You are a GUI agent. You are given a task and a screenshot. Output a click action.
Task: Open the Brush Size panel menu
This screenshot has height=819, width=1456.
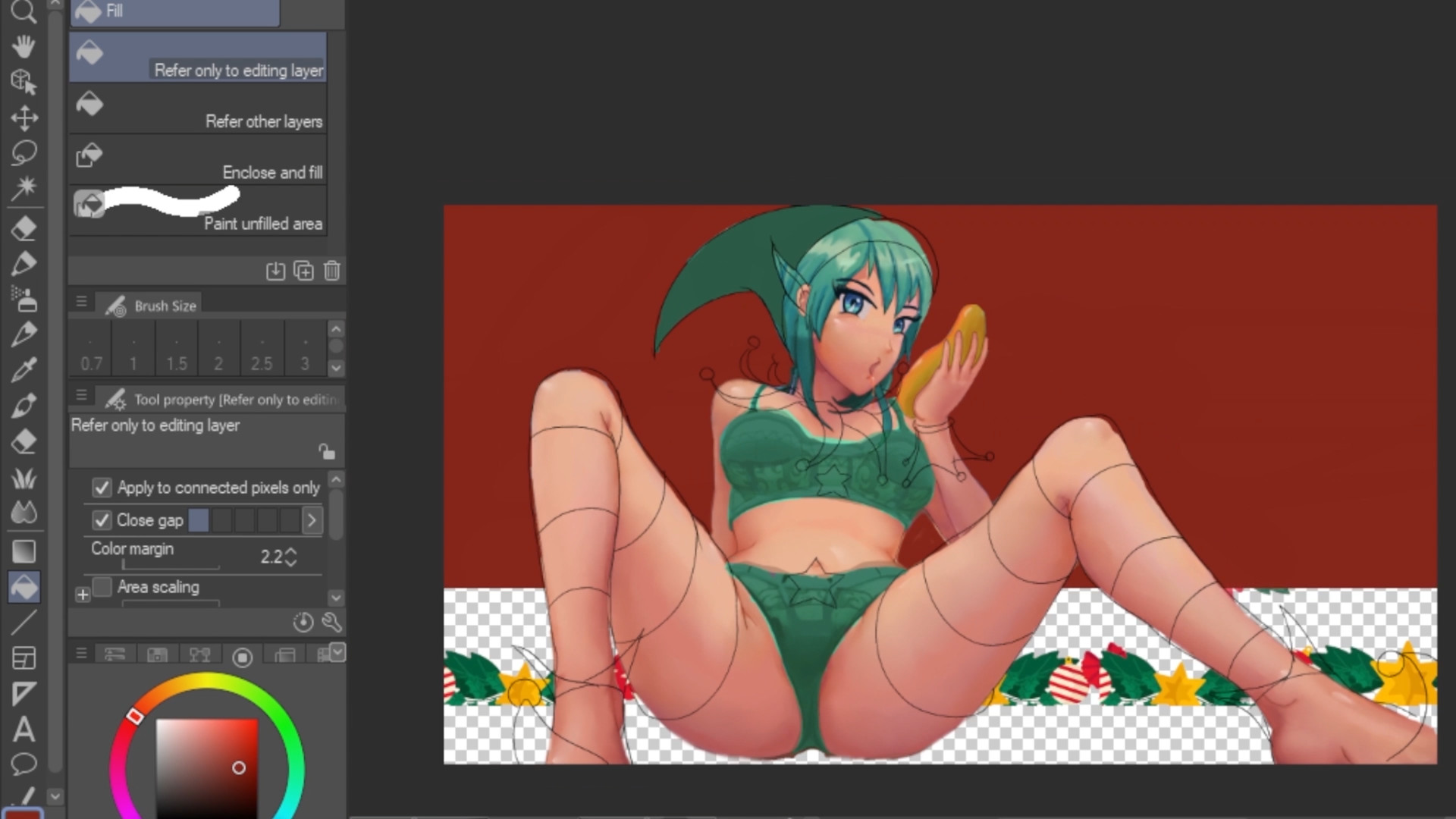click(81, 302)
